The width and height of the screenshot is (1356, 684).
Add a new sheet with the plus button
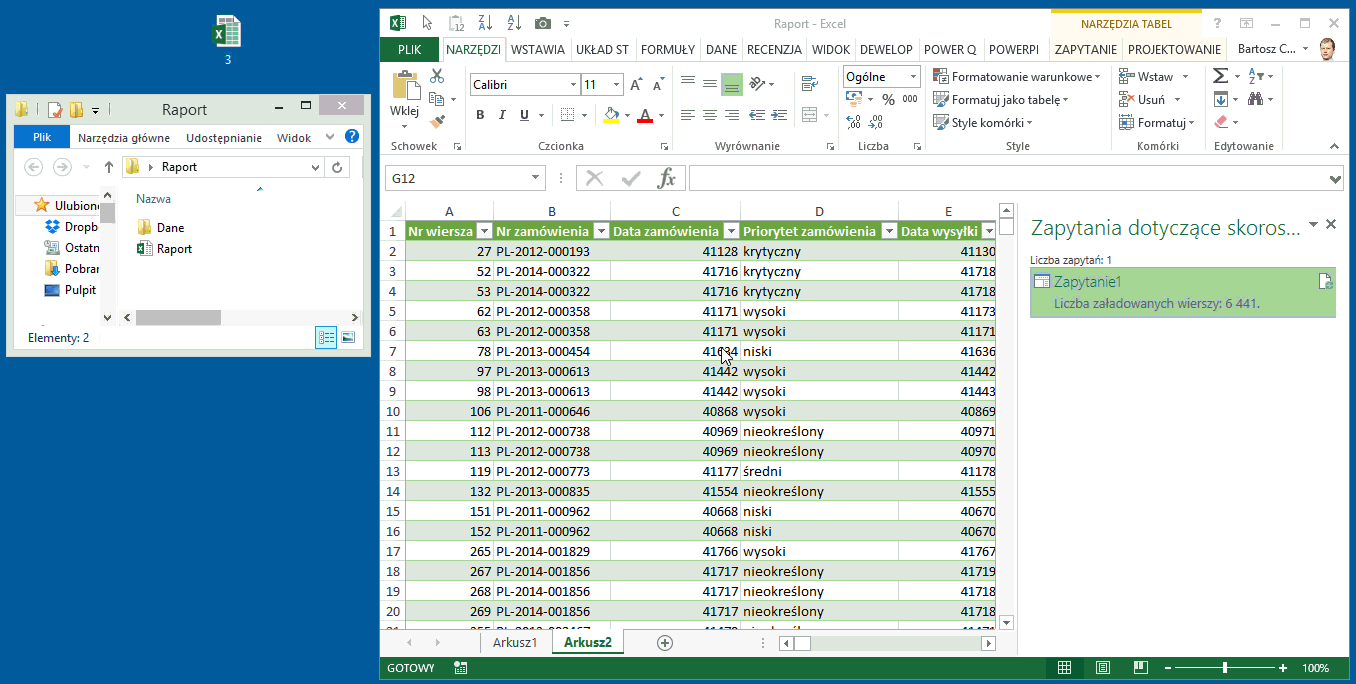[664, 642]
